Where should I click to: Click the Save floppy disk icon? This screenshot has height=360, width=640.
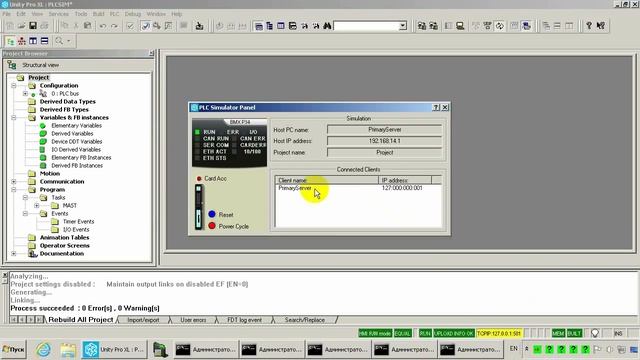point(33,26)
